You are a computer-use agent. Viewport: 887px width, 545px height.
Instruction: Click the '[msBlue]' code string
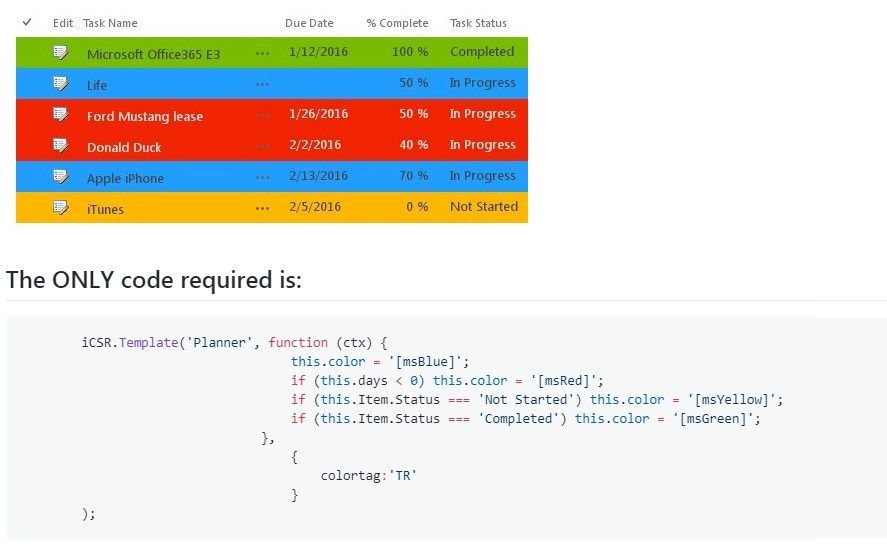(428, 362)
